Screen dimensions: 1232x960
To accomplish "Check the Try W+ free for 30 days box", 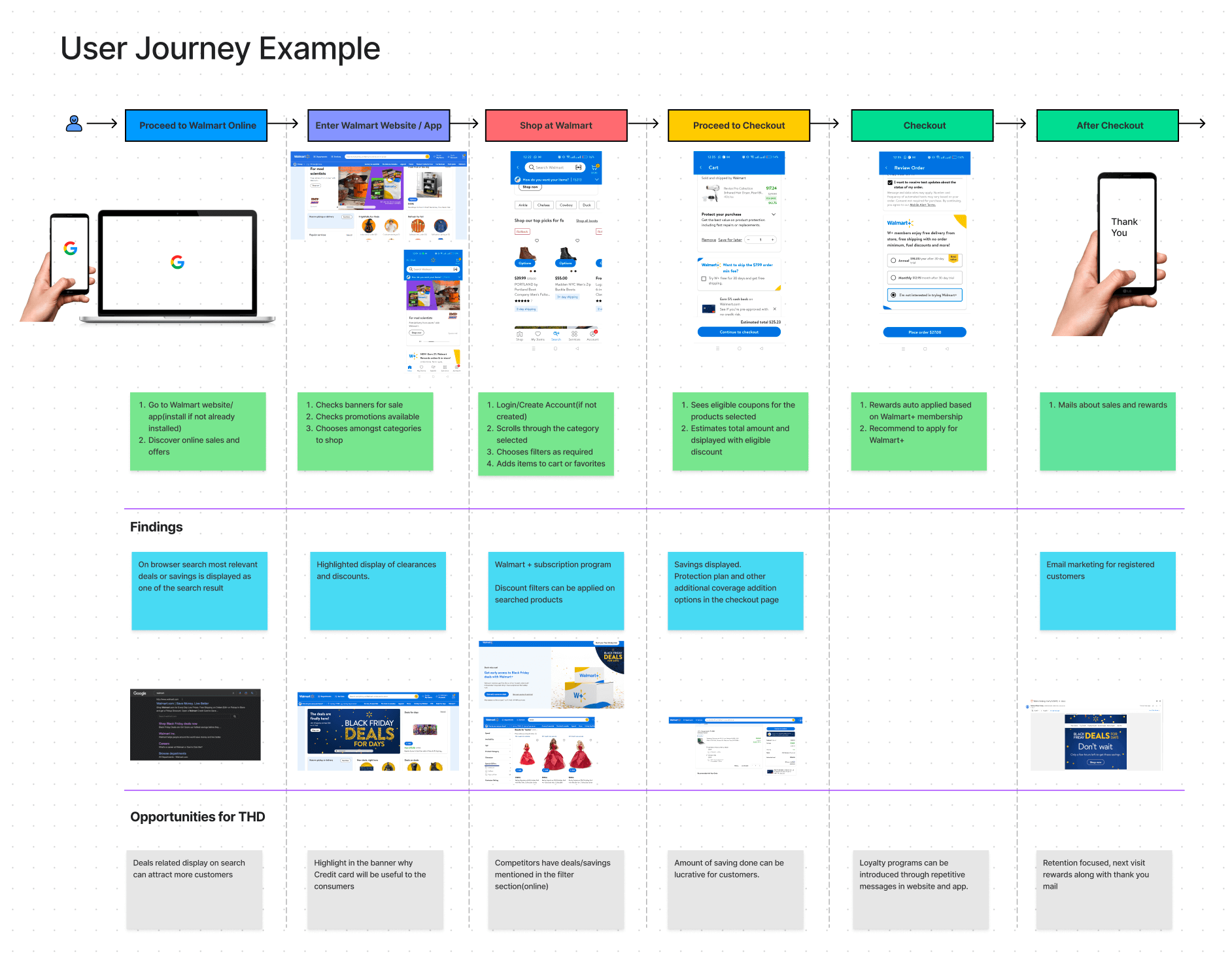I will (704, 279).
